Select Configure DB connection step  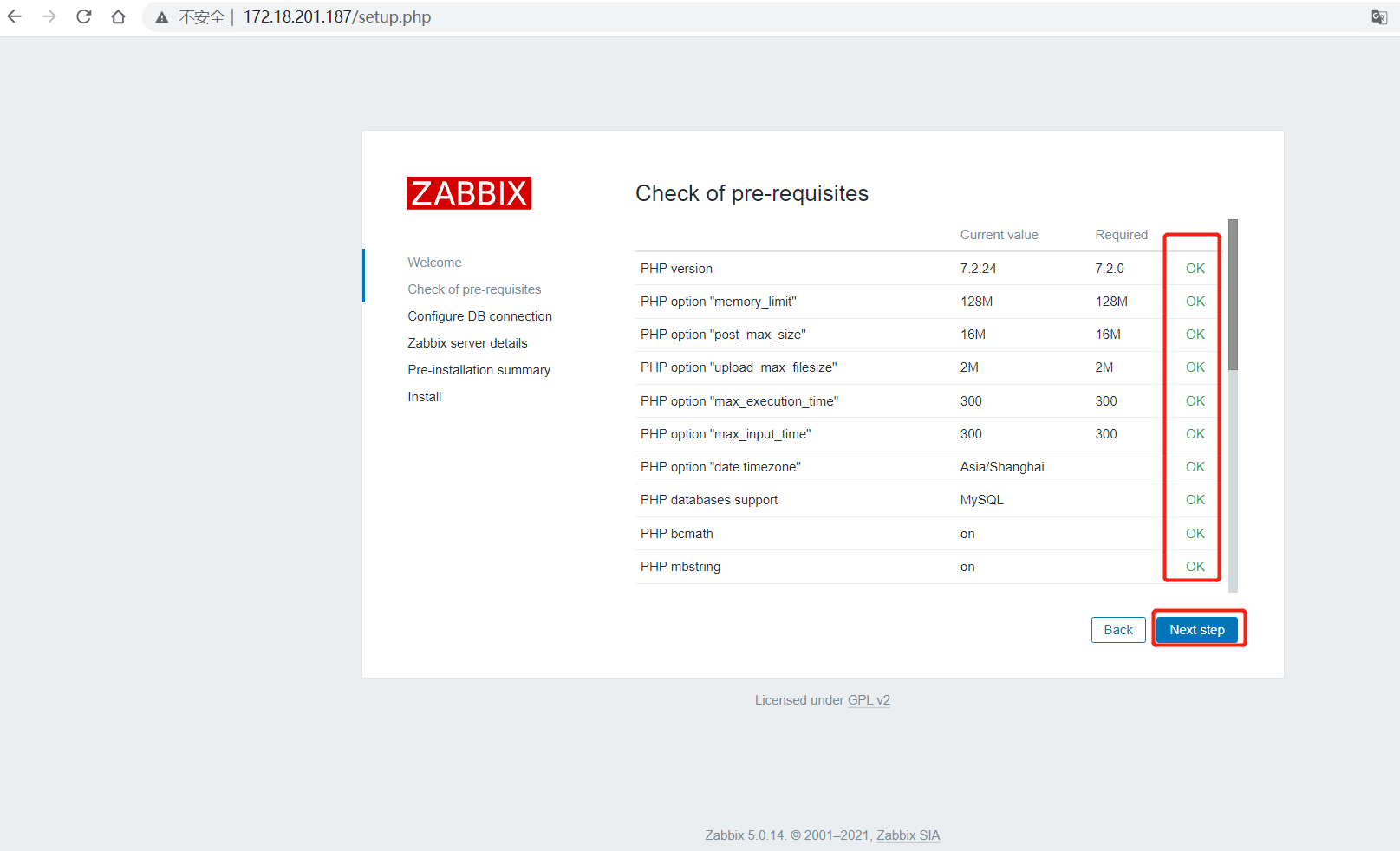click(x=479, y=316)
